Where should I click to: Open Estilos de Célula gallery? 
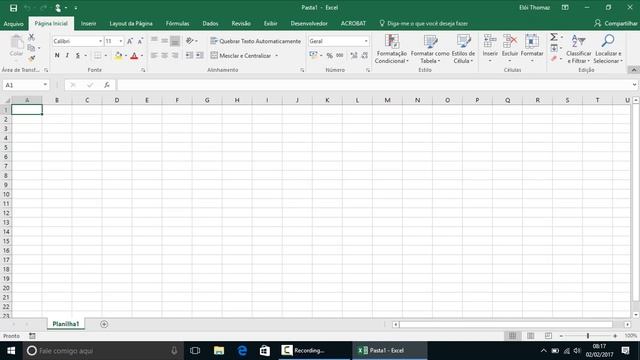pos(463,49)
